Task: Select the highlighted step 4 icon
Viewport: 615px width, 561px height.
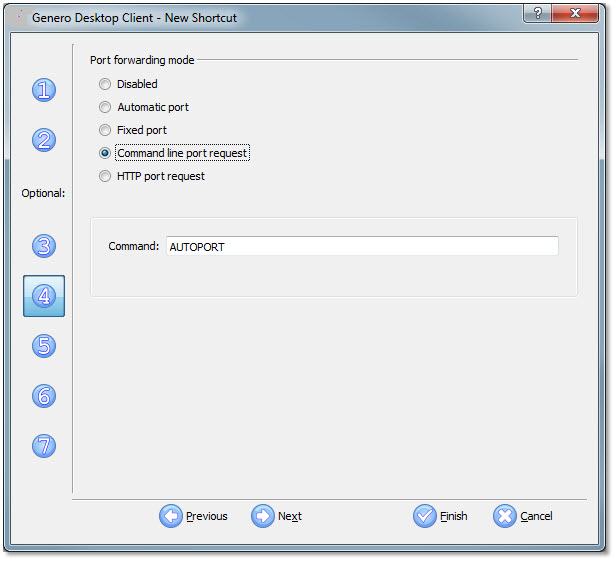Action: coord(44,296)
